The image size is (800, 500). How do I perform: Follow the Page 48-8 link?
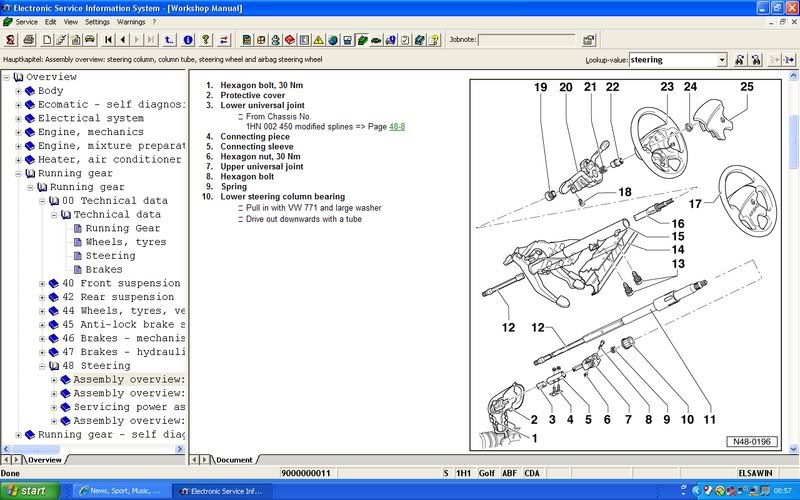click(397, 127)
